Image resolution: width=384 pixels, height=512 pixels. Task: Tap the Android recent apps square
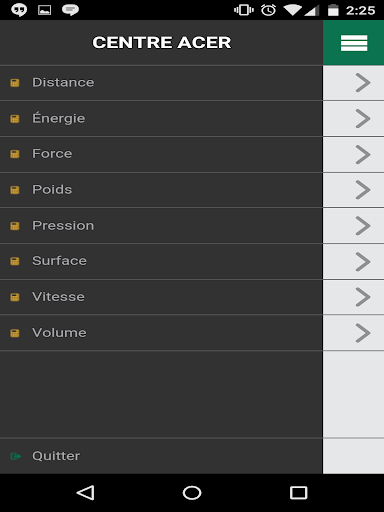pyautogui.click(x=298, y=493)
